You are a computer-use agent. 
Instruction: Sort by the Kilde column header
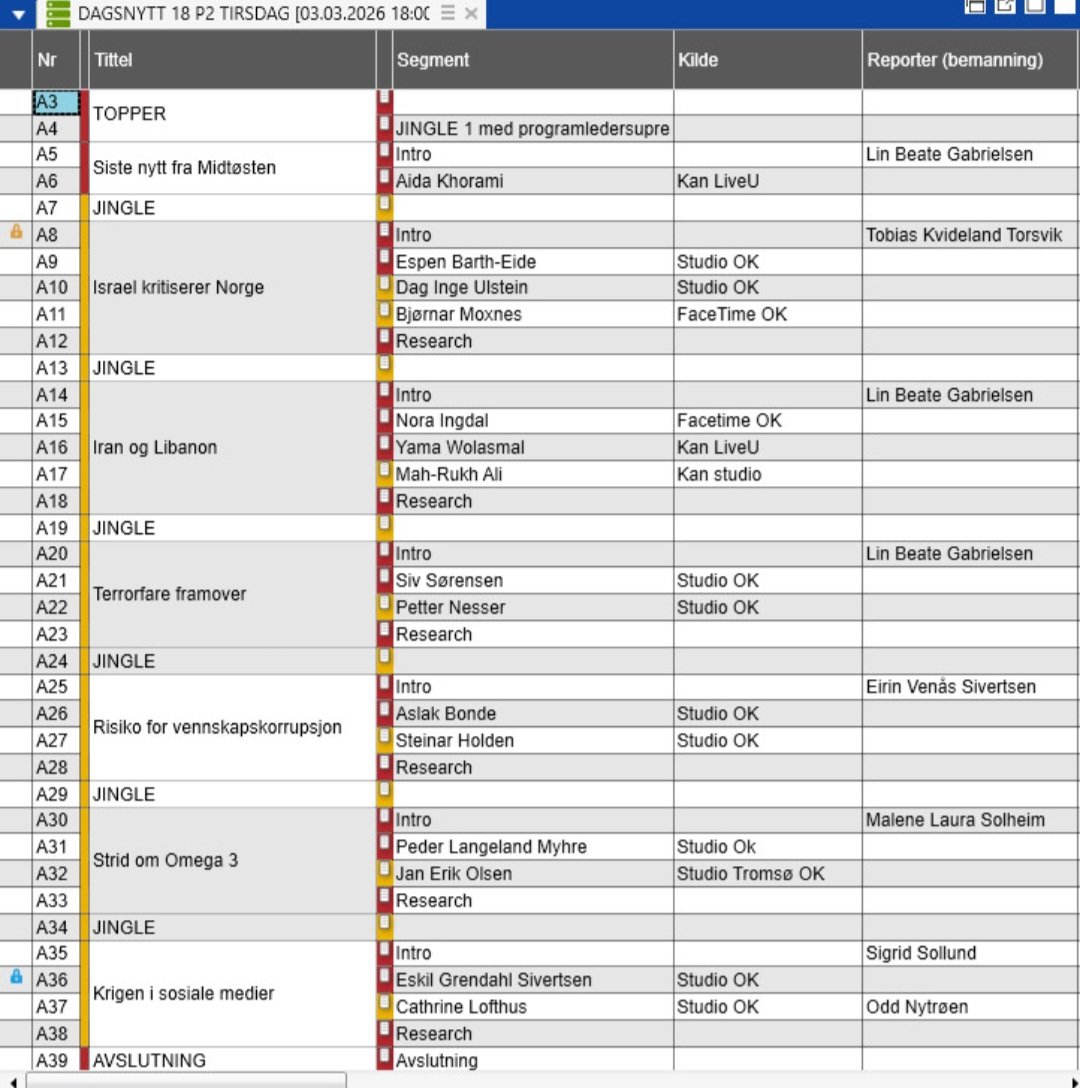(768, 60)
